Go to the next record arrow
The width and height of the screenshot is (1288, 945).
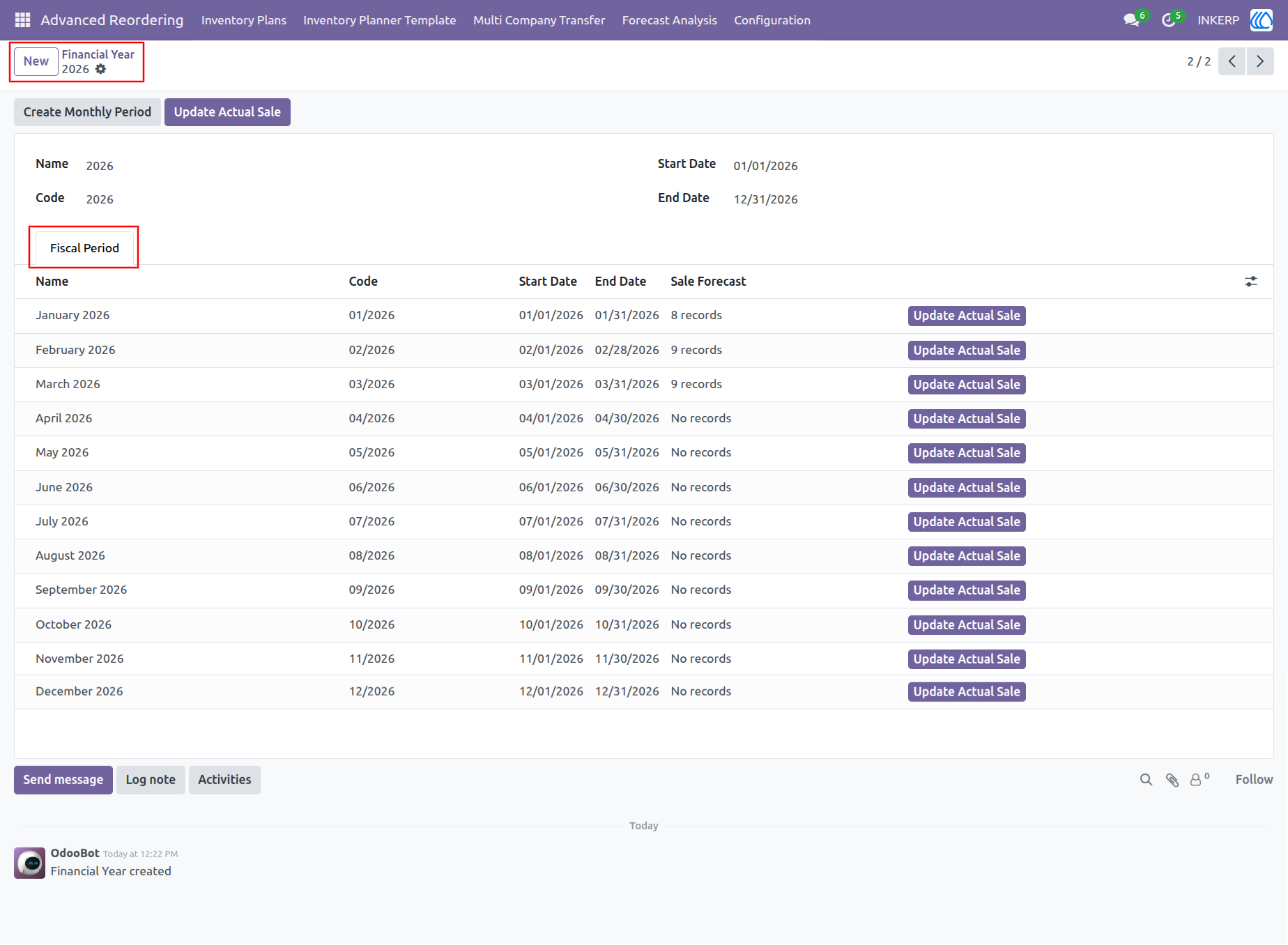tap(1260, 61)
